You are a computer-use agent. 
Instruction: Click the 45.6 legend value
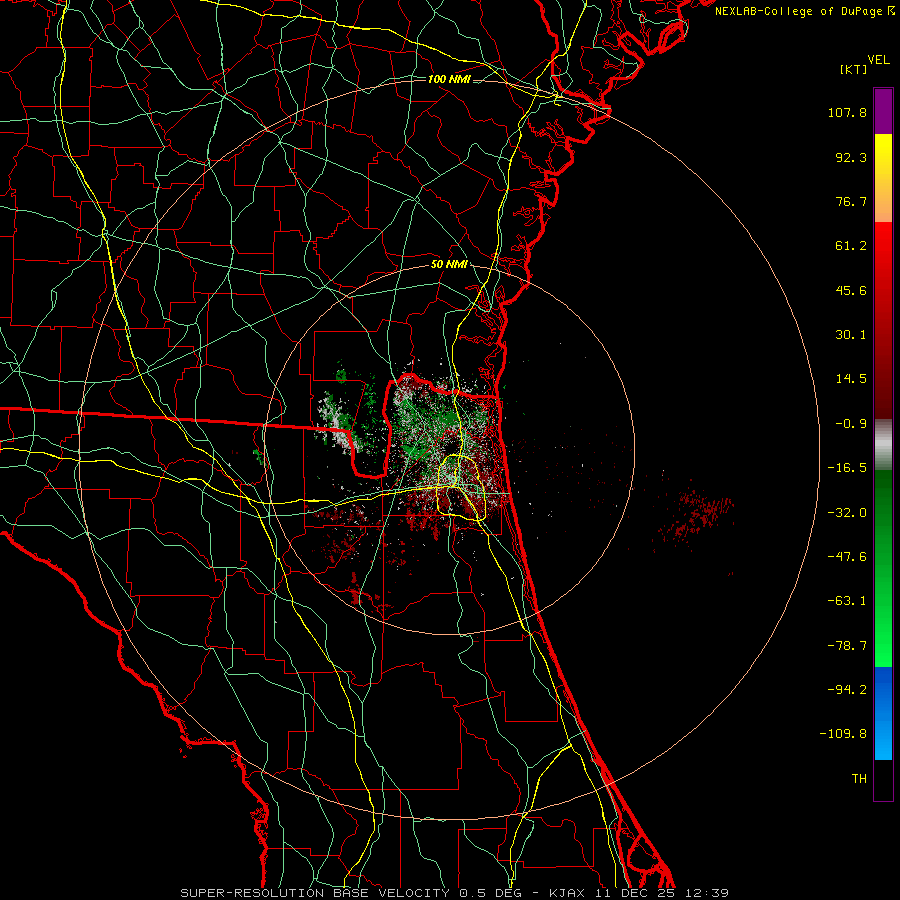pos(851,290)
